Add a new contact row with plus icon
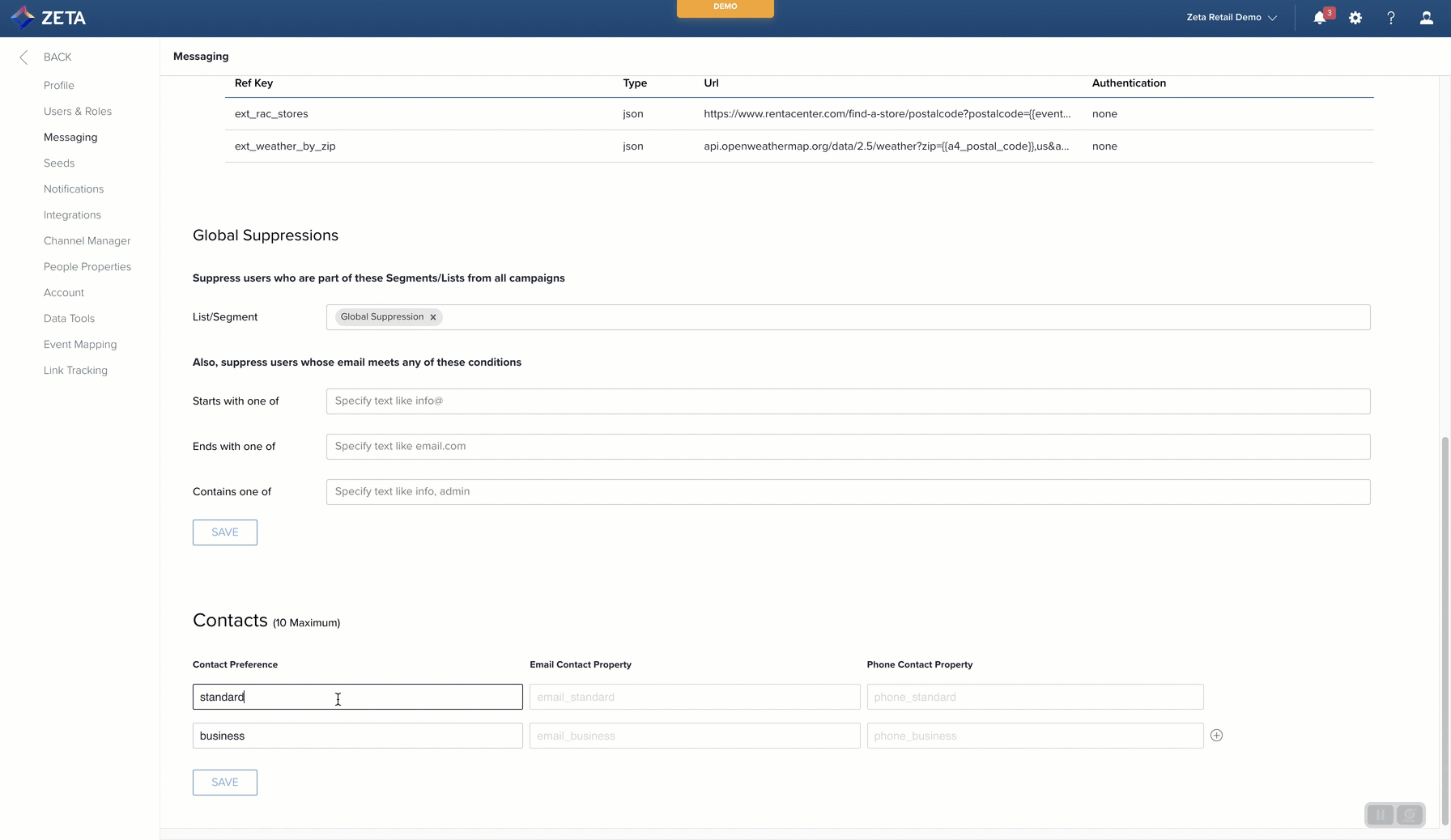1451x840 pixels. click(1216, 736)
